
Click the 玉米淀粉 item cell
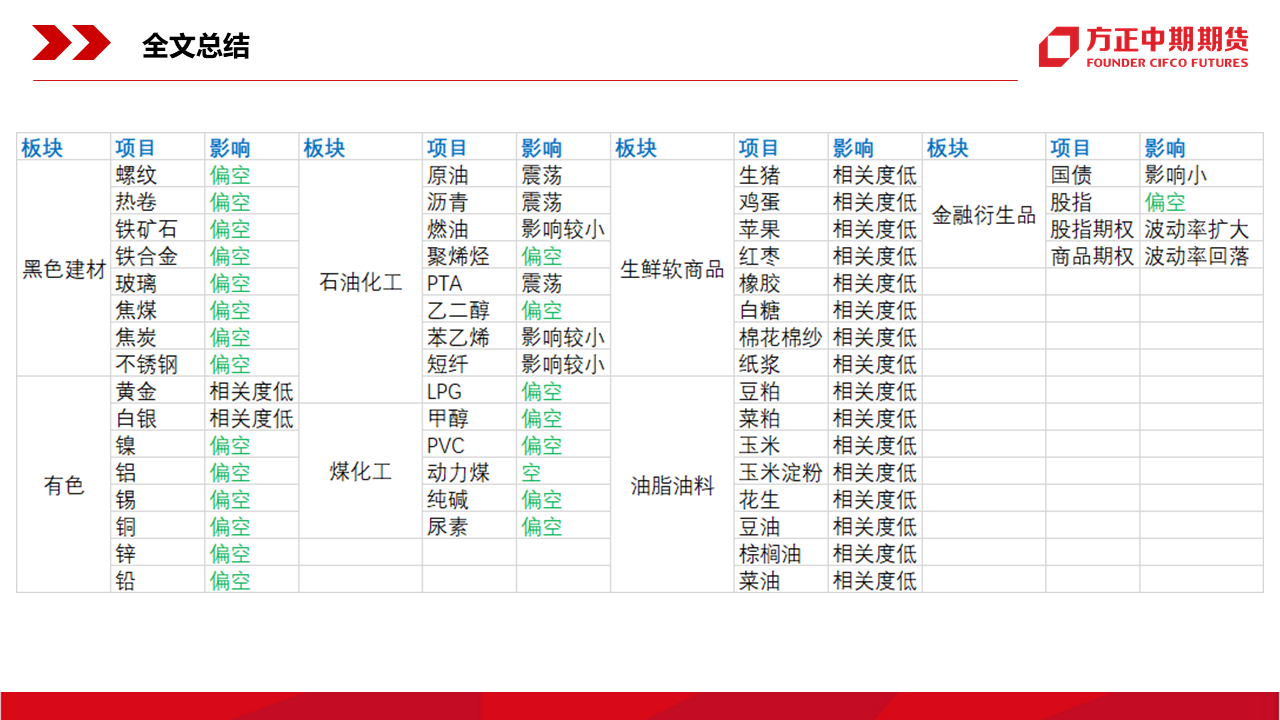(x=781, y=472)
